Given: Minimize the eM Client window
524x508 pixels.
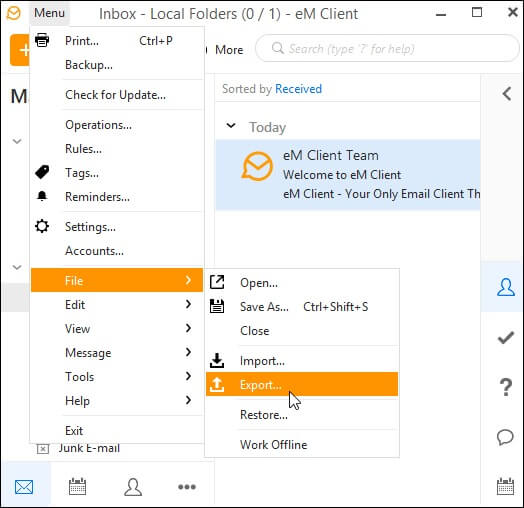Looking at the screenshot, I should click(441, 14).
